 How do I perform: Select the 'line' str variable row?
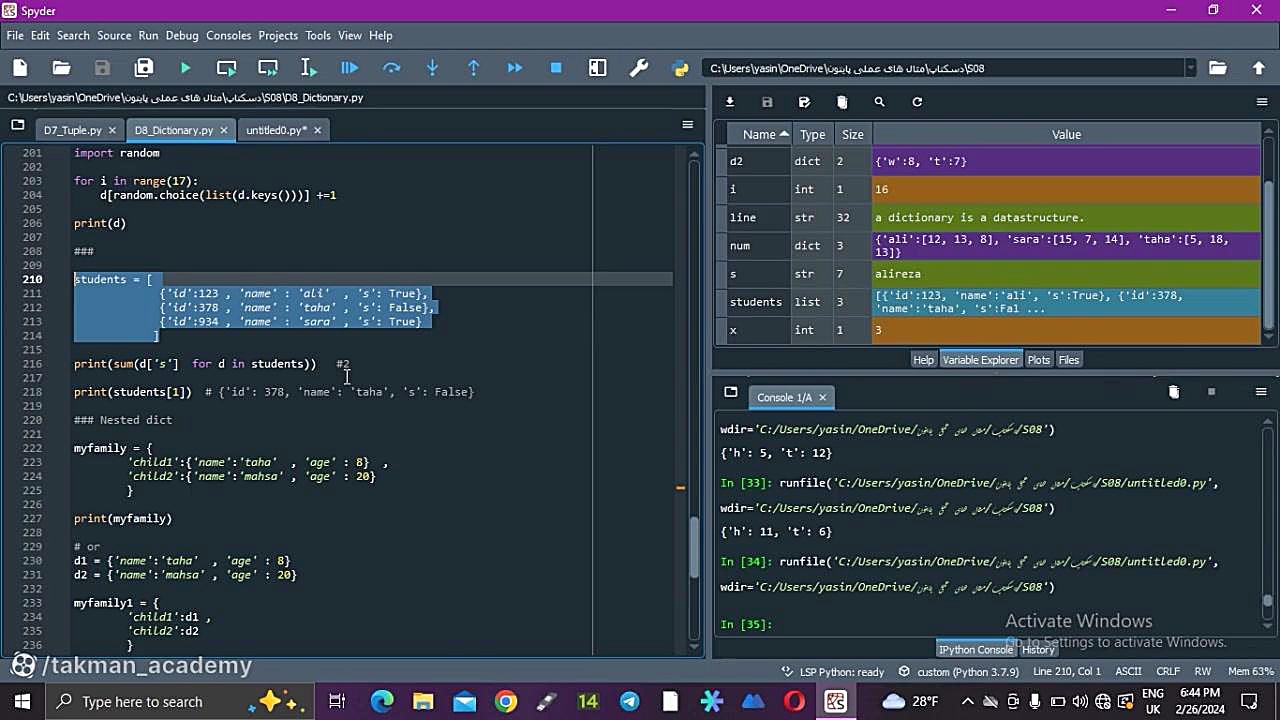point(990,217)
